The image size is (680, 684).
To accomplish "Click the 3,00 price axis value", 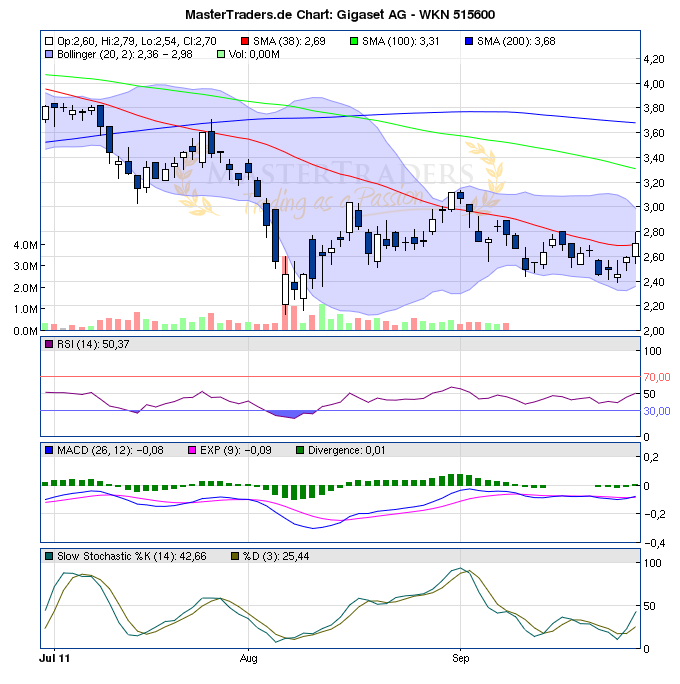I will (654, 207).
